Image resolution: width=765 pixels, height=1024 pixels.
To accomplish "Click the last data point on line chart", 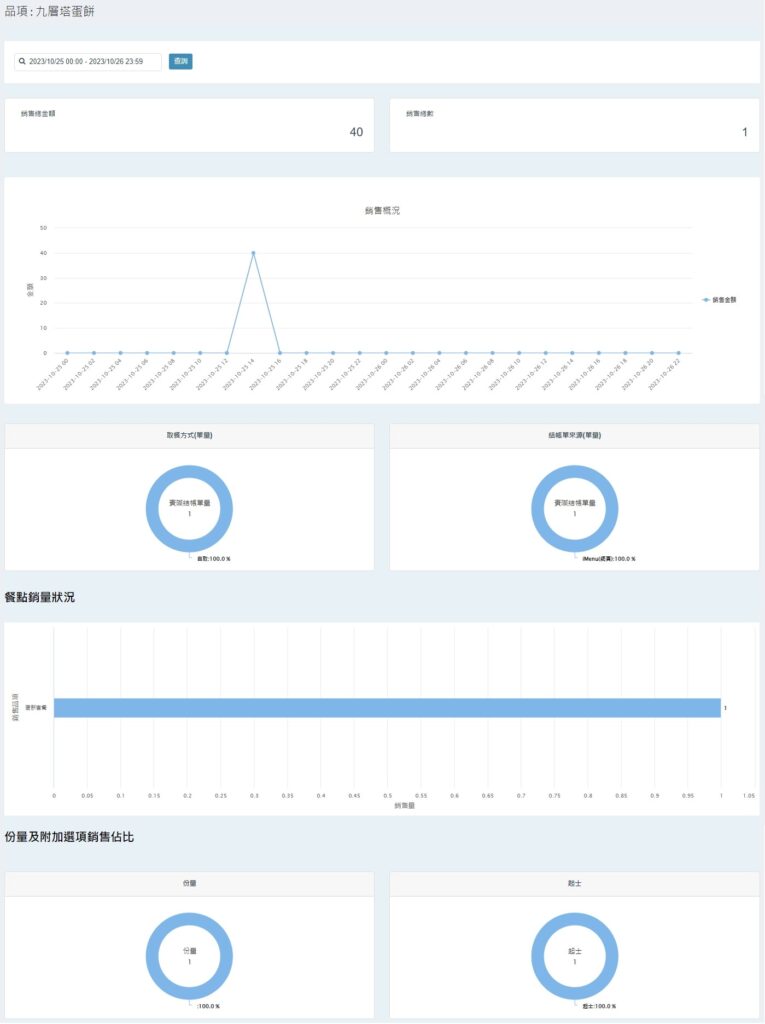I will point(678,353).
